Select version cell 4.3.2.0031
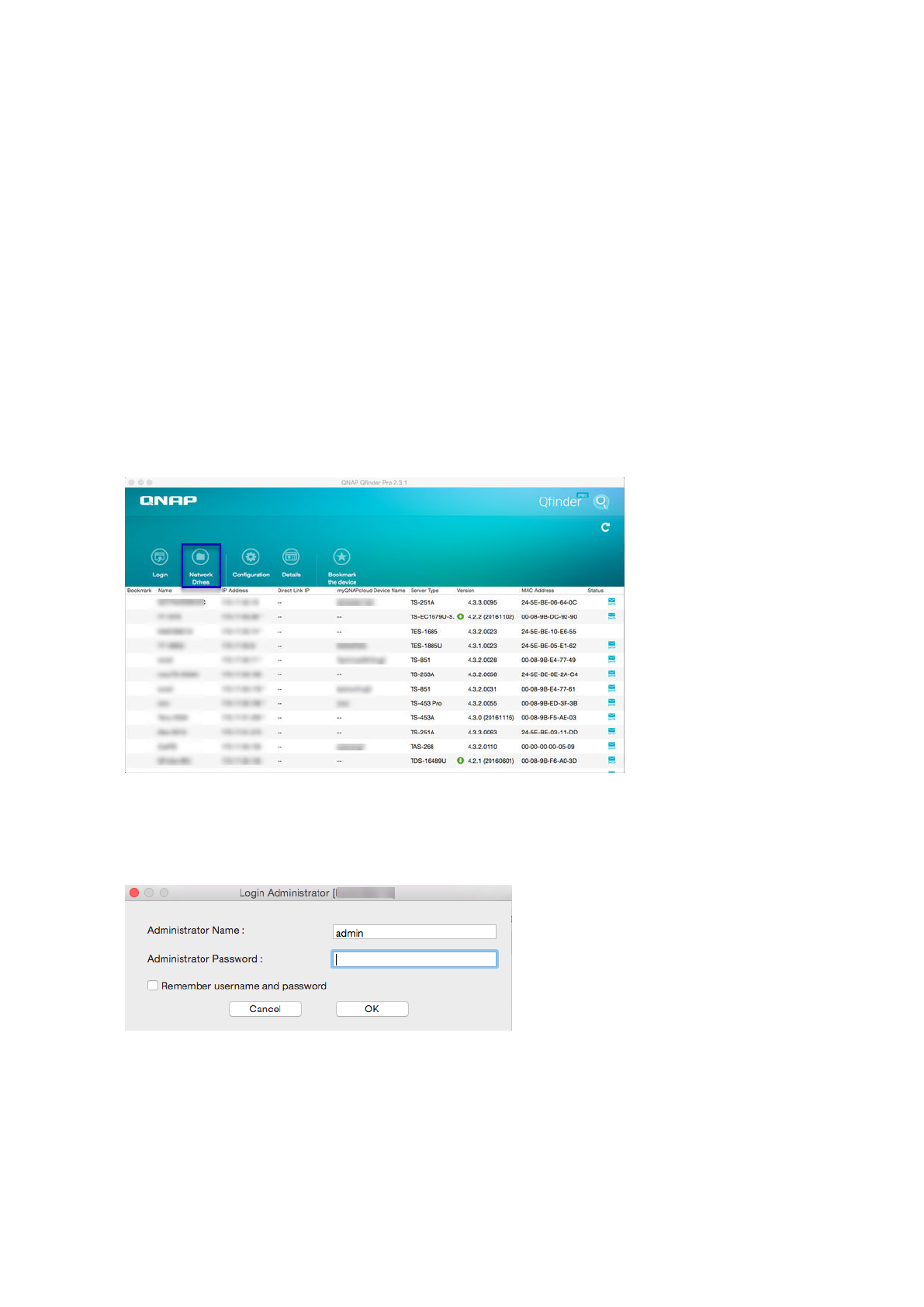This screenshot has width=924, height=1307. (483, 689)
